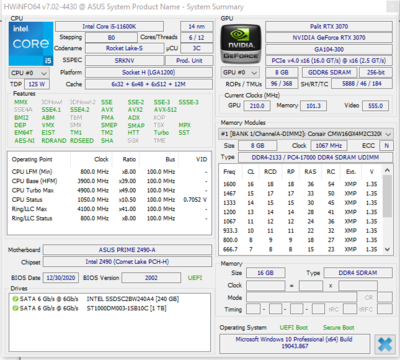Click the CPU Turbo Max row
The width and height of the screenshot is (400, 360).
[109, 190]
